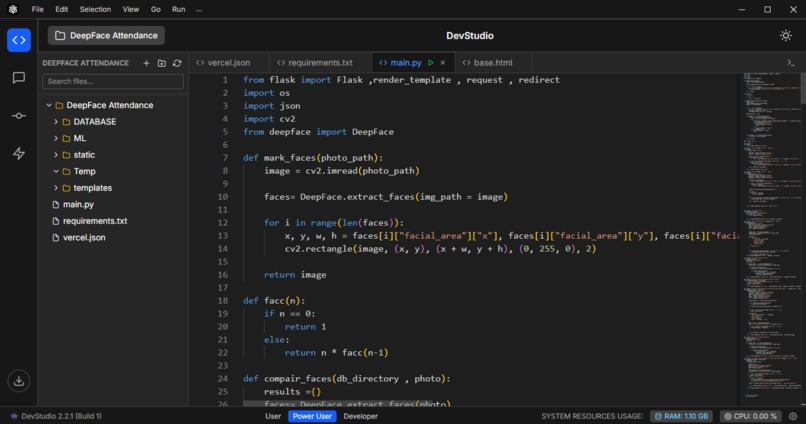
Task: Switch to the vercel.json tab
Action: (229, 63)
